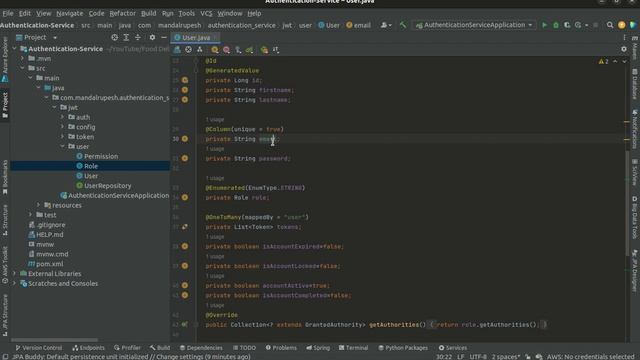Click the UTF-8 encoding status entry
Image resolution: width=640 pixels, height=360 pixels.
coord(478,356)
